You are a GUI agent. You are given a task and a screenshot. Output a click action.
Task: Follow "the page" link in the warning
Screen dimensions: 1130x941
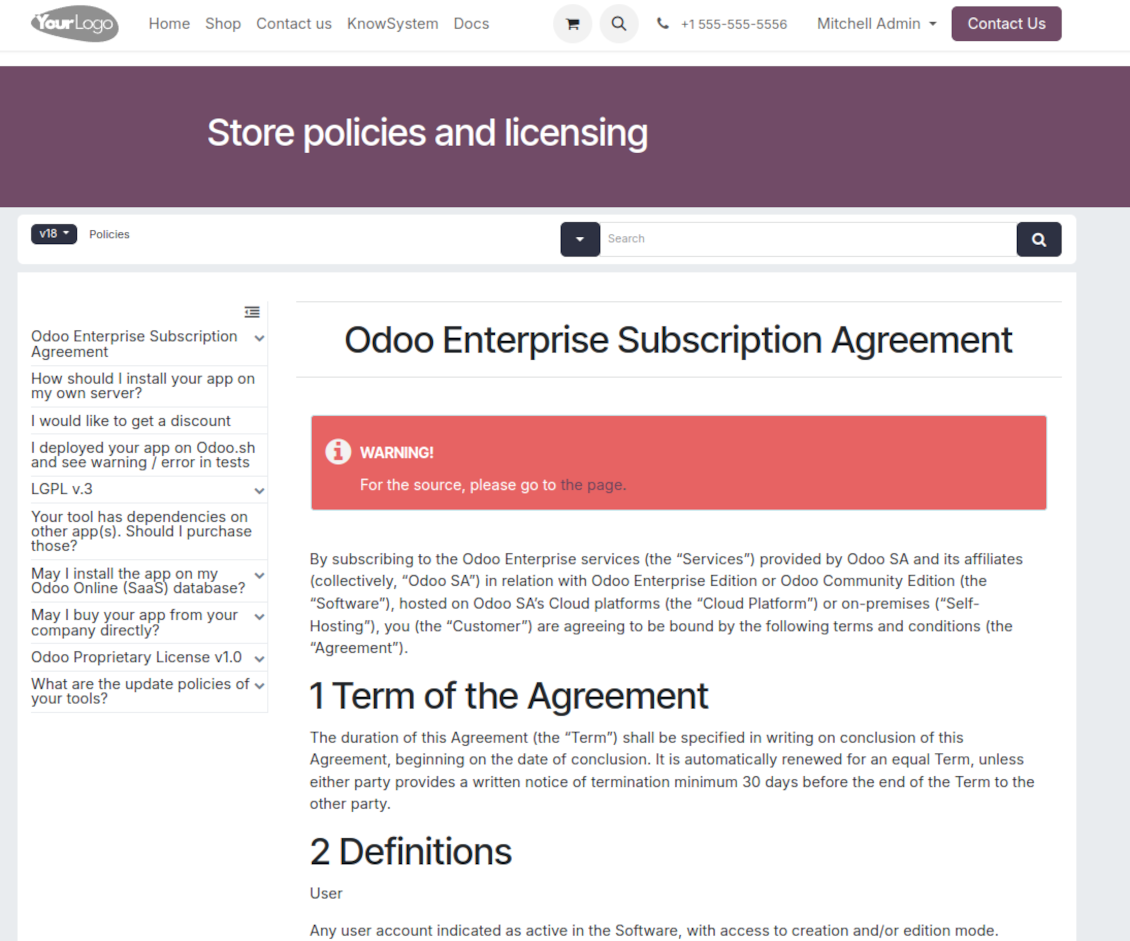[x=592, y=485]
